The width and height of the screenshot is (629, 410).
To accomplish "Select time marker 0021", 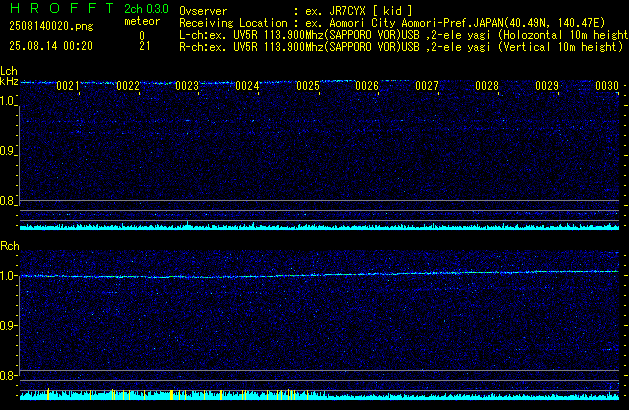I will (x=68, y=86).
